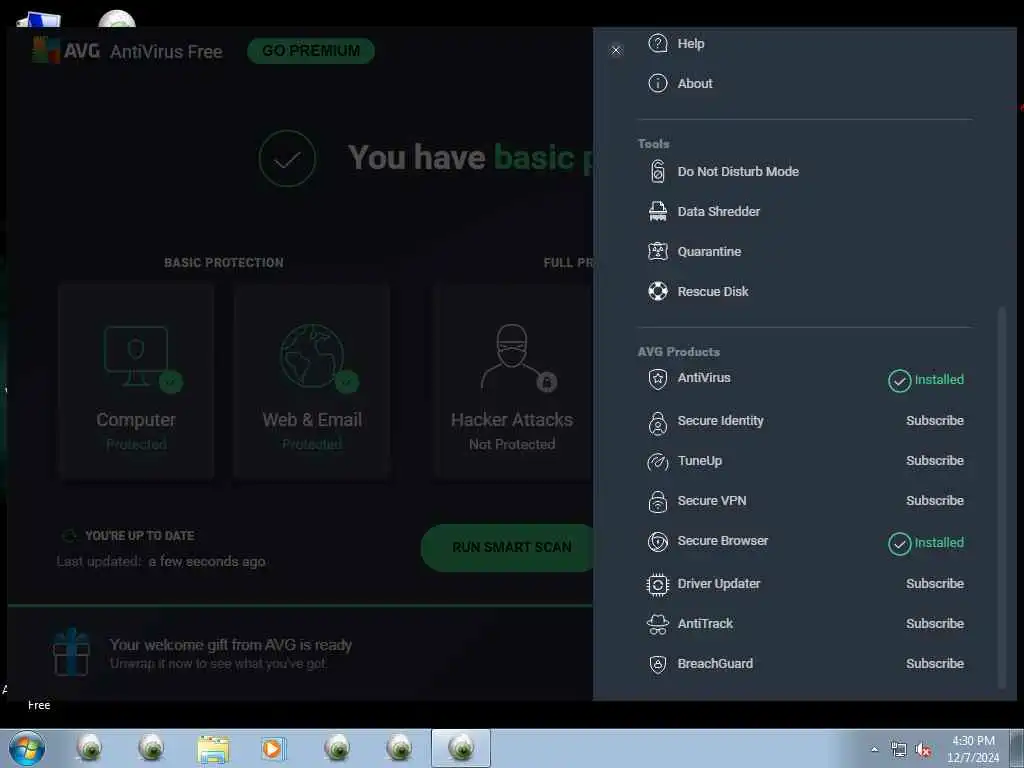This screenshot has height=768, width=1024.
Task: Open the Computer protection card
Action: click(136, 382)
